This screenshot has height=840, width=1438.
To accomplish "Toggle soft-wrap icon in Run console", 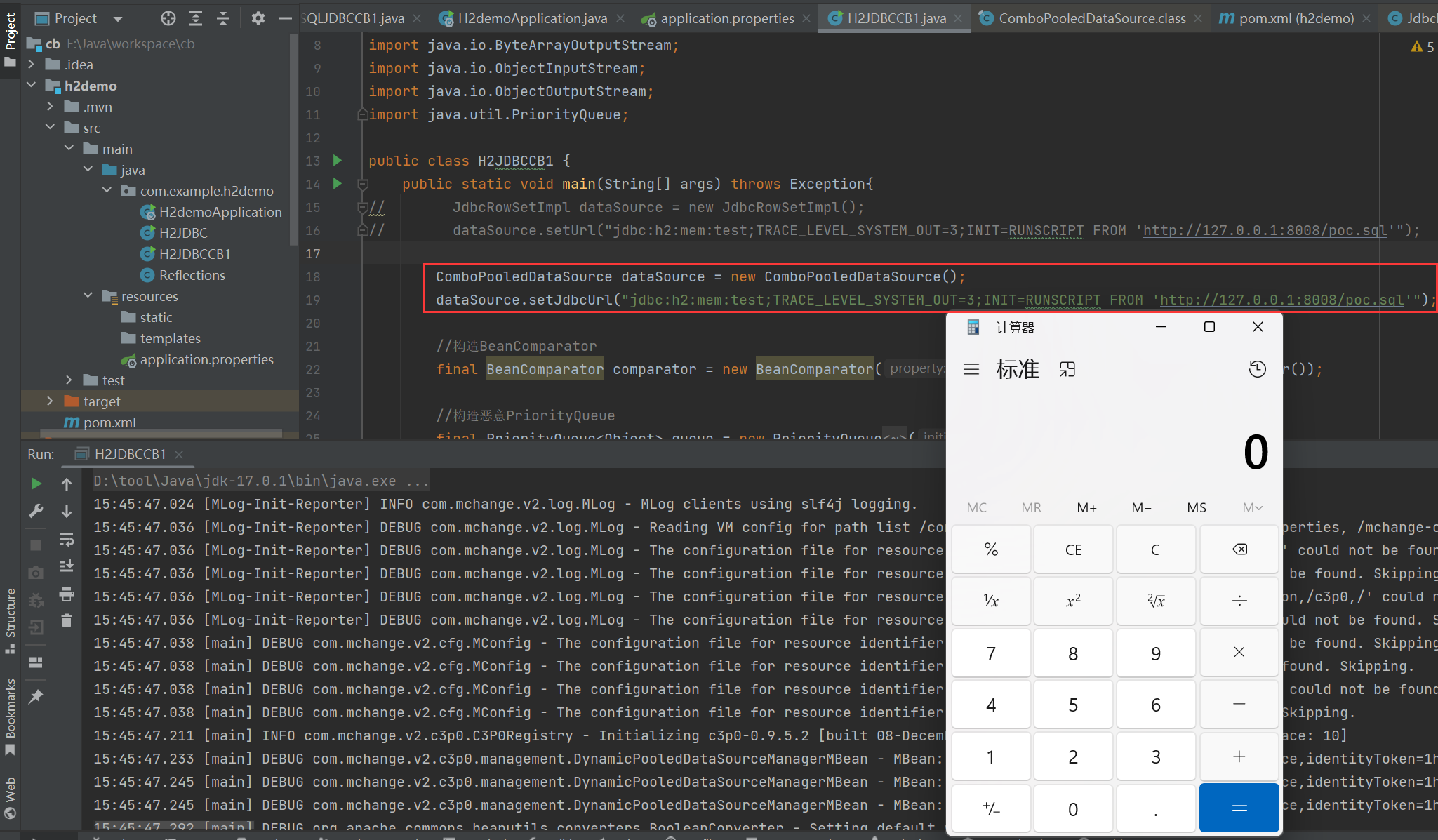I will pyautogui.click(x=67, y=540).
